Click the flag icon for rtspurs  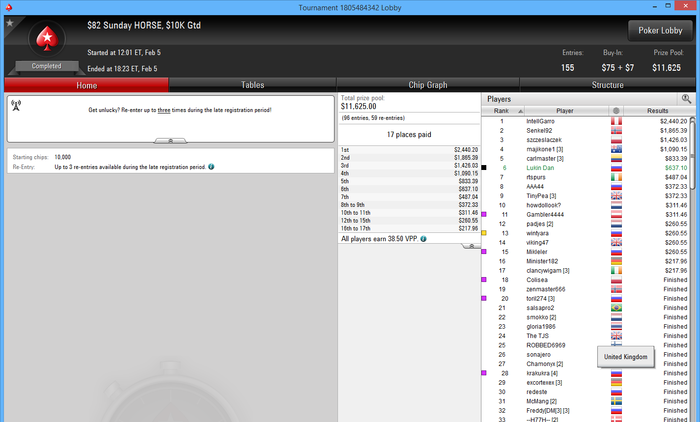click(x=617, y=177)
